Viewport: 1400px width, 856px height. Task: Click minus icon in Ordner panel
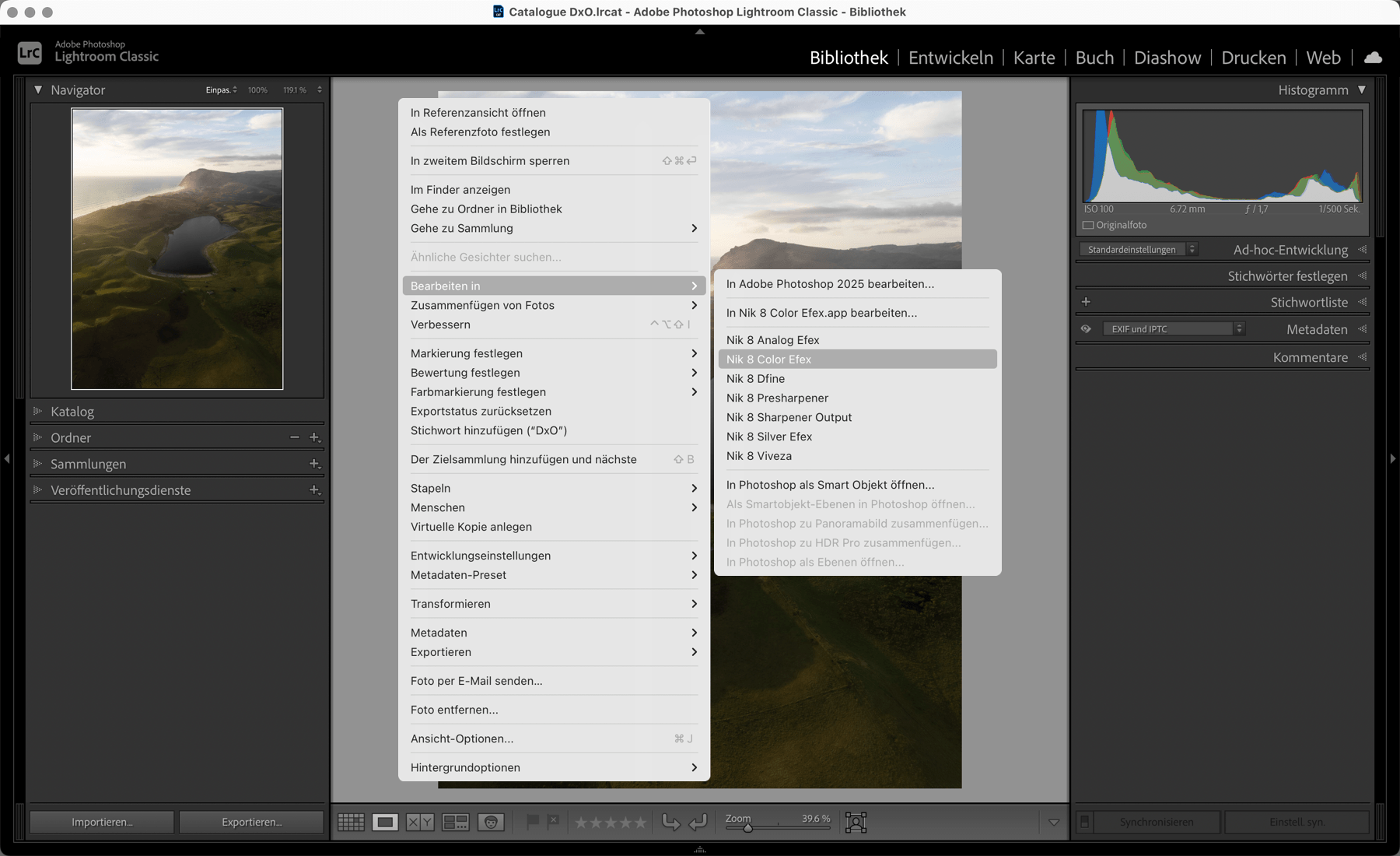(x=295, y=437)
